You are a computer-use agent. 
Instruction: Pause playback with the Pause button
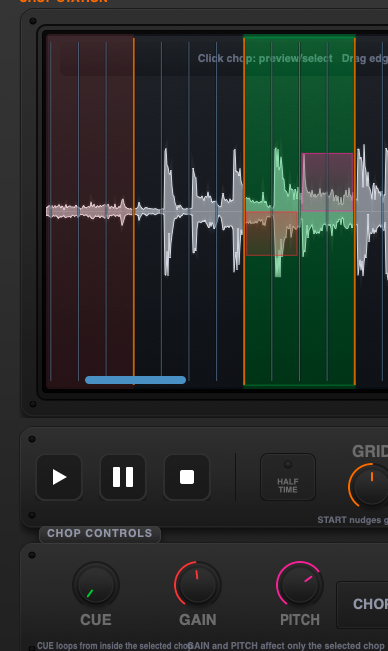coord(123,477)
